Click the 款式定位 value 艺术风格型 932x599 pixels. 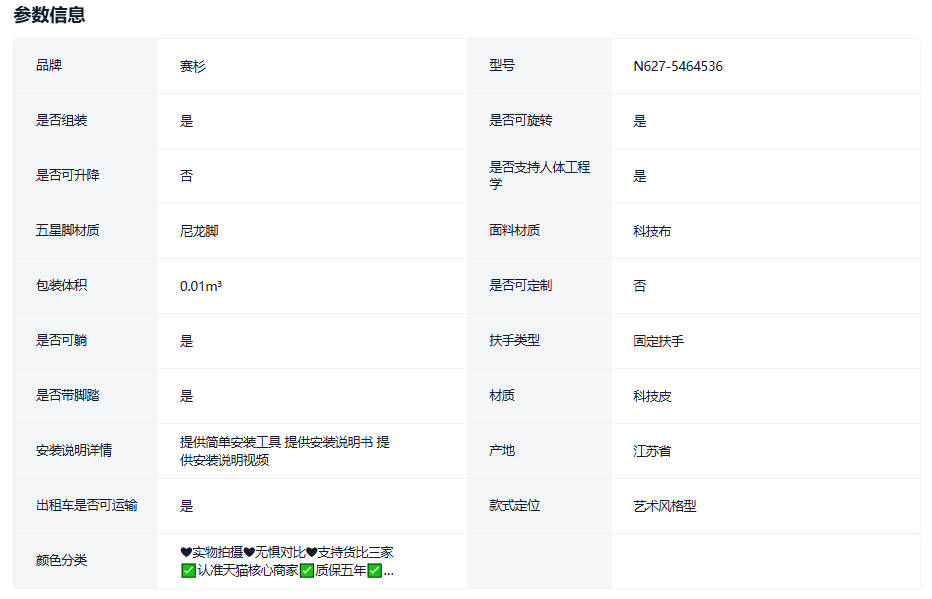click(664, 506)
